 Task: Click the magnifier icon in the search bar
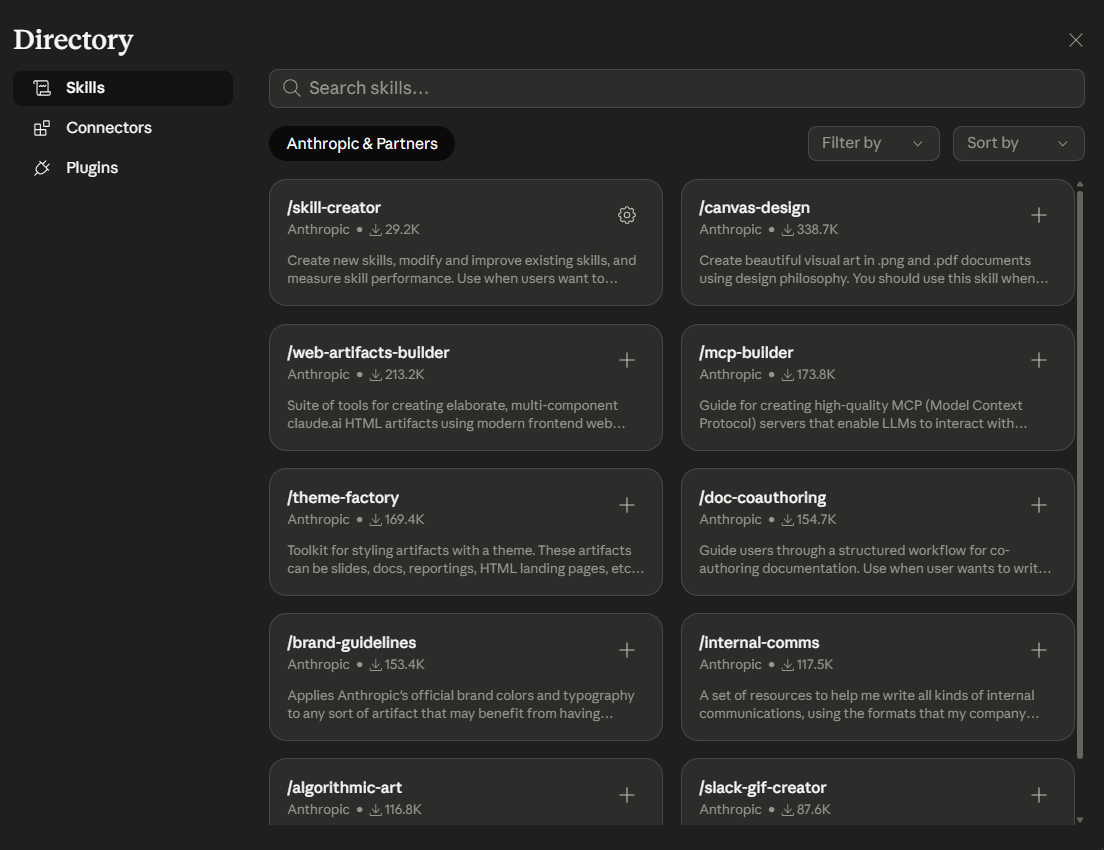(291, 88)
